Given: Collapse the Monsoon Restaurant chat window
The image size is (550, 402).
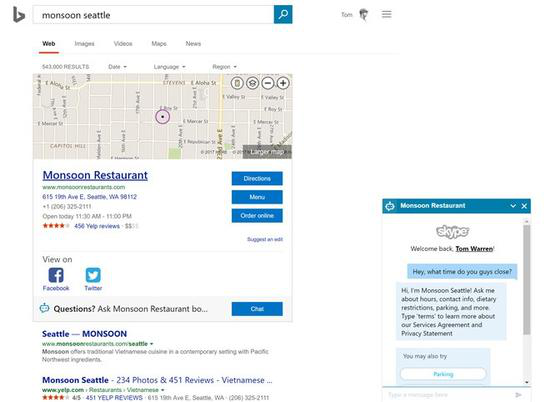Looking at the screenshot, I should click(513, 206).
